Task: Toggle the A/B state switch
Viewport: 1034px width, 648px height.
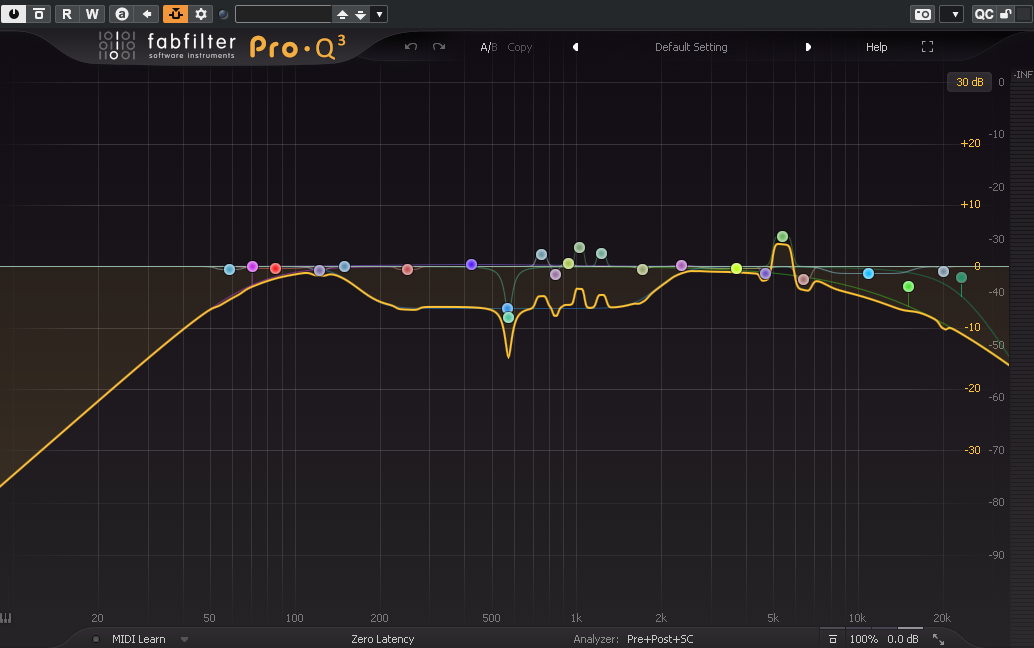Action: coord(489,47)
